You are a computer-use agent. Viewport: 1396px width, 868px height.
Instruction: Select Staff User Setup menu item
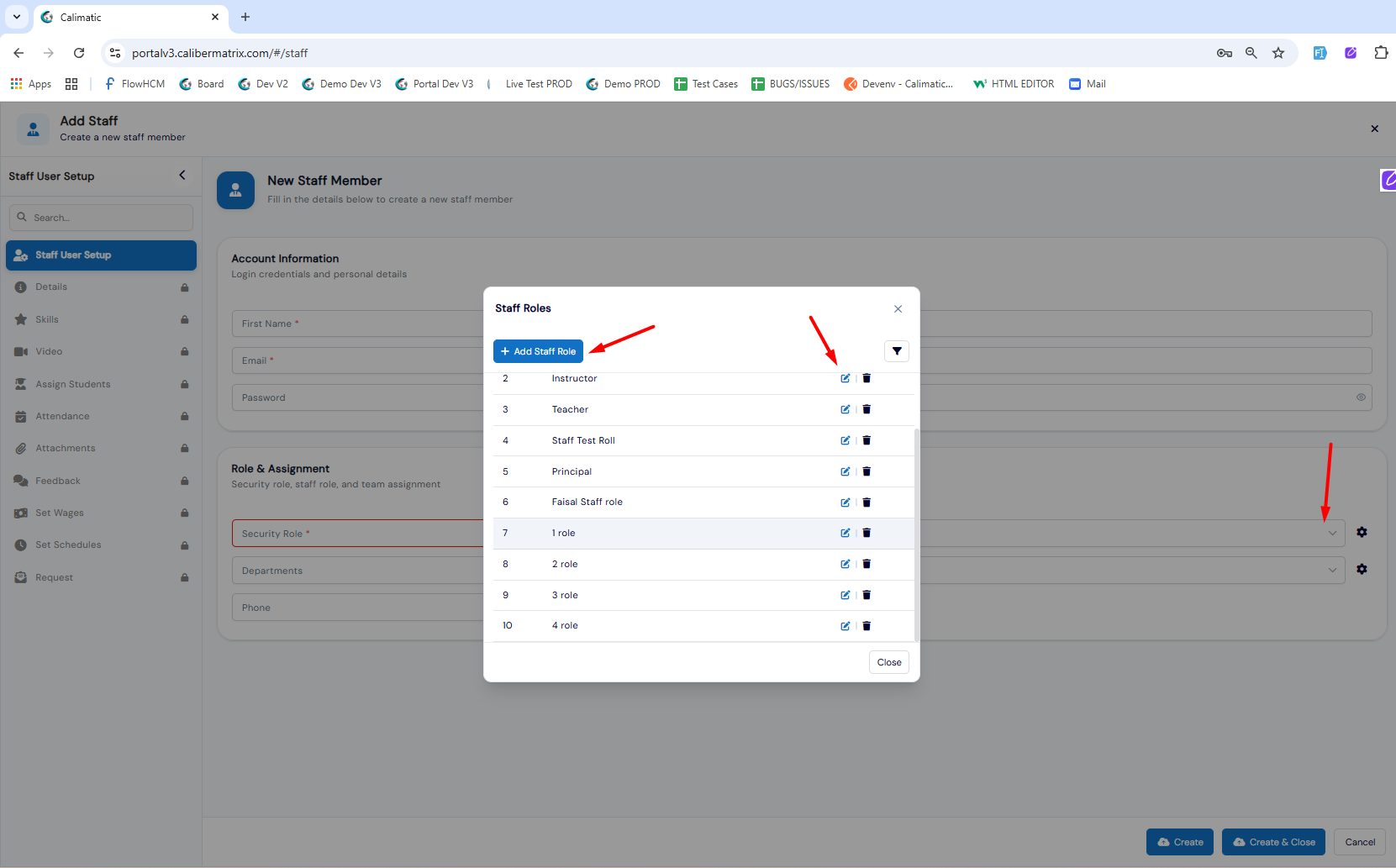point(101,255)
